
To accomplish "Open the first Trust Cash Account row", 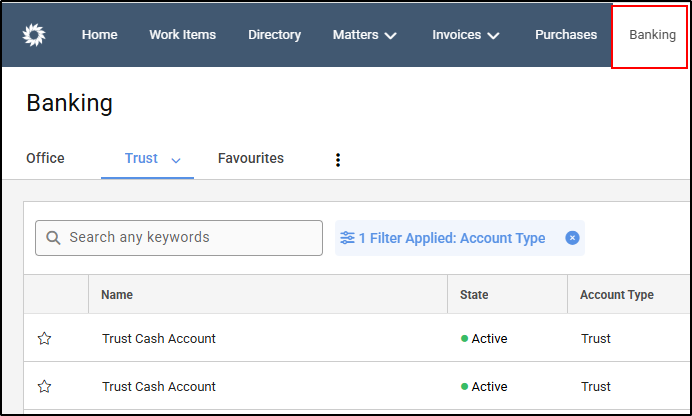I will tap(159, 339).
